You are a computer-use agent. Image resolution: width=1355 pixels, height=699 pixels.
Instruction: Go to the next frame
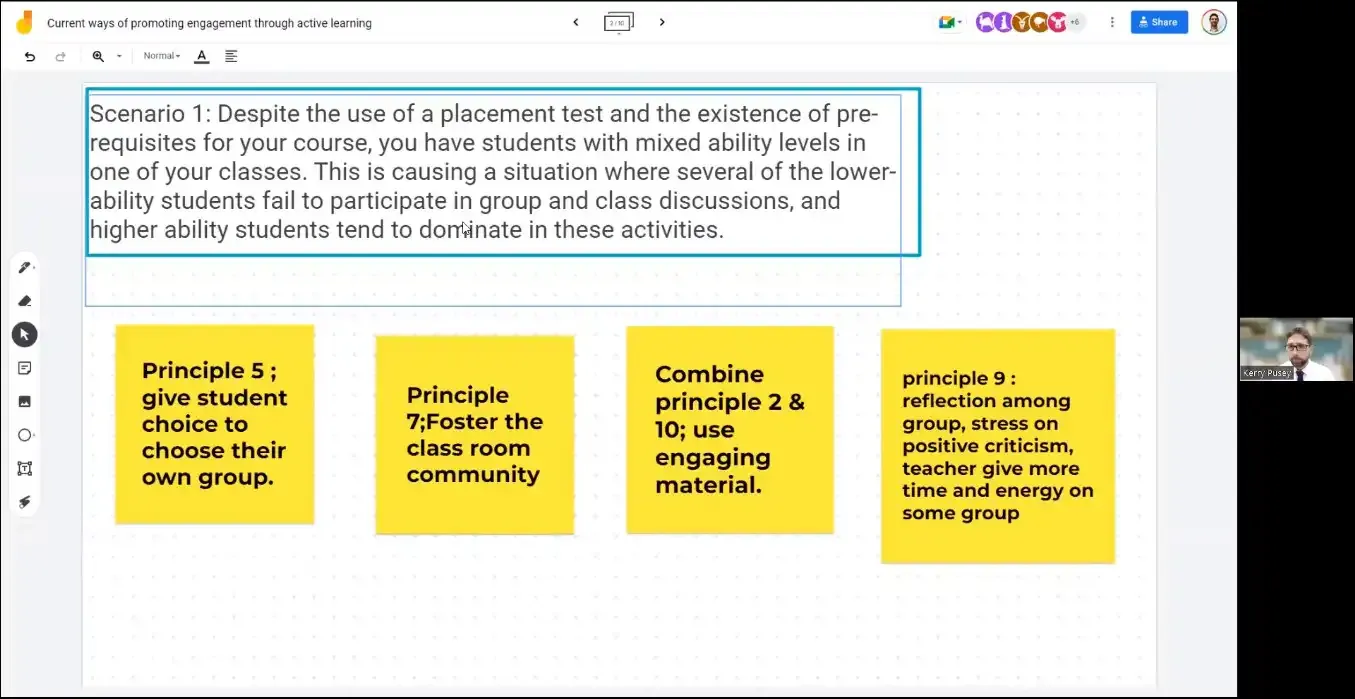coord(662,22)
